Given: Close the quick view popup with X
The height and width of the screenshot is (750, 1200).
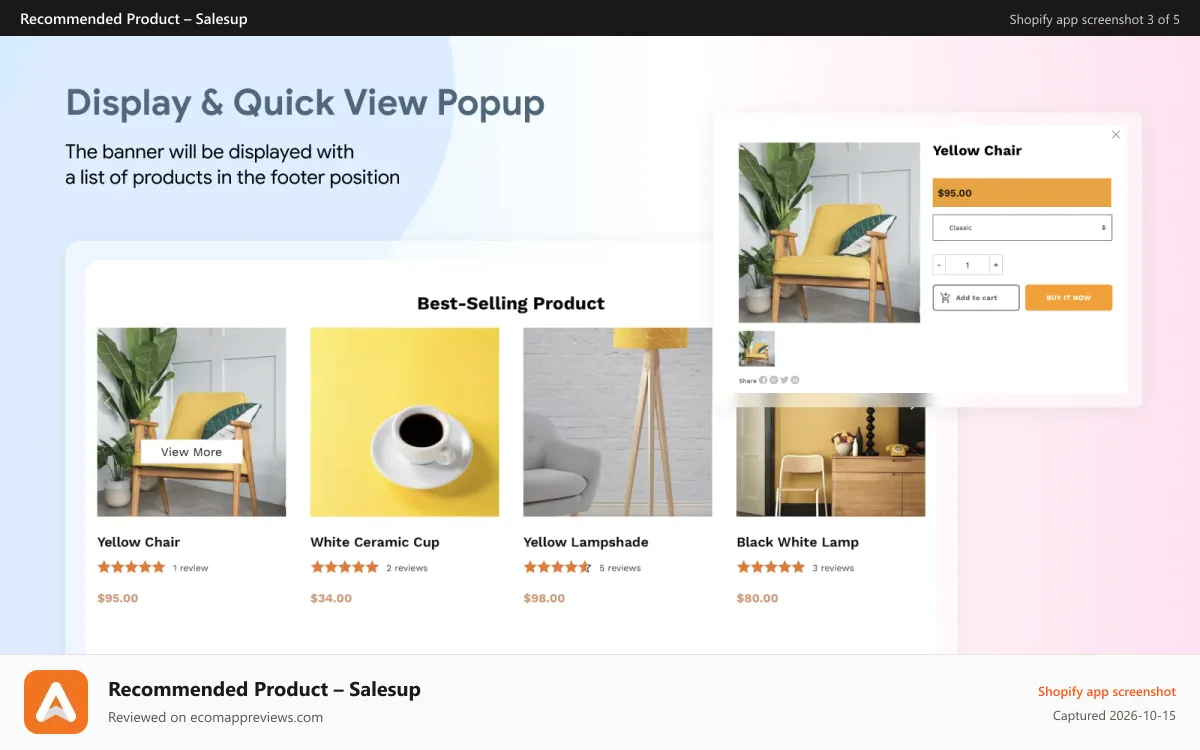Looking at the screenshot, I should point(1116,134).
